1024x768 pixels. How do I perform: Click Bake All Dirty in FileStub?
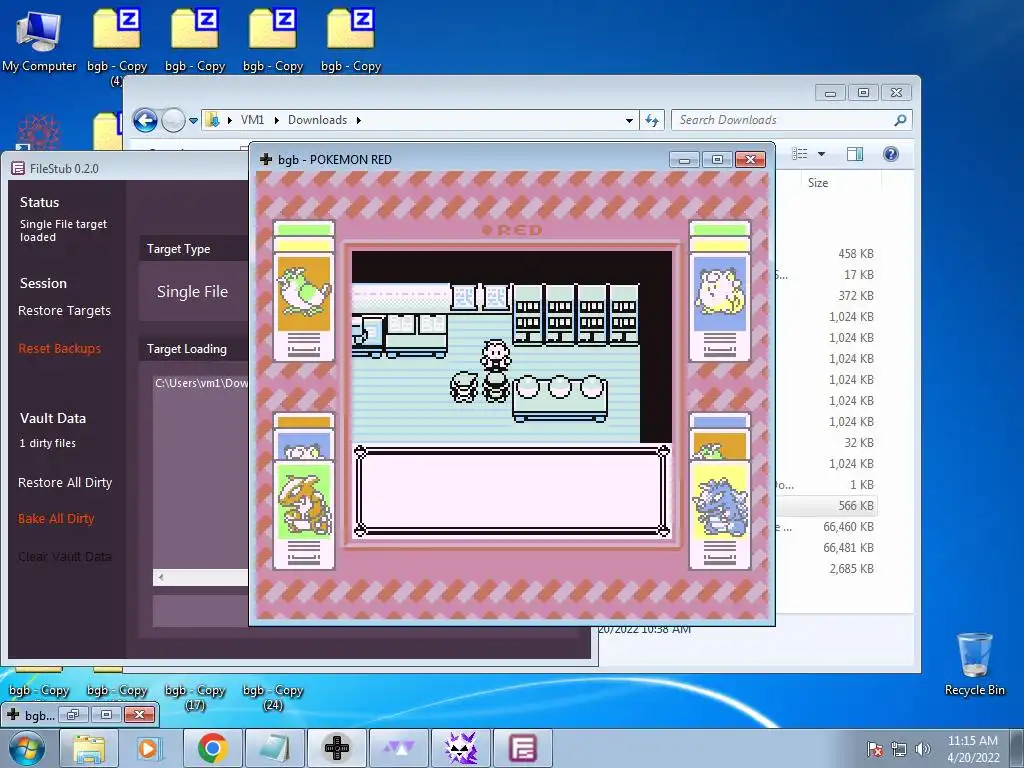tap(56, 519)
